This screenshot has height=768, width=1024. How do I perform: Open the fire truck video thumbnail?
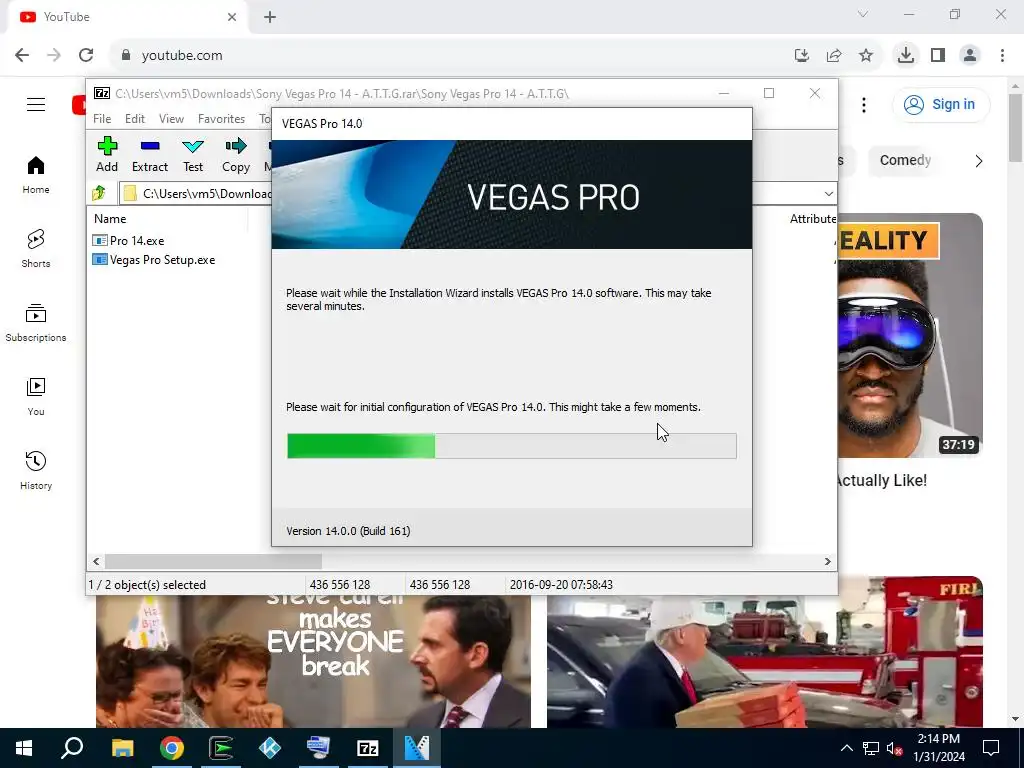[x=765, y=652]
